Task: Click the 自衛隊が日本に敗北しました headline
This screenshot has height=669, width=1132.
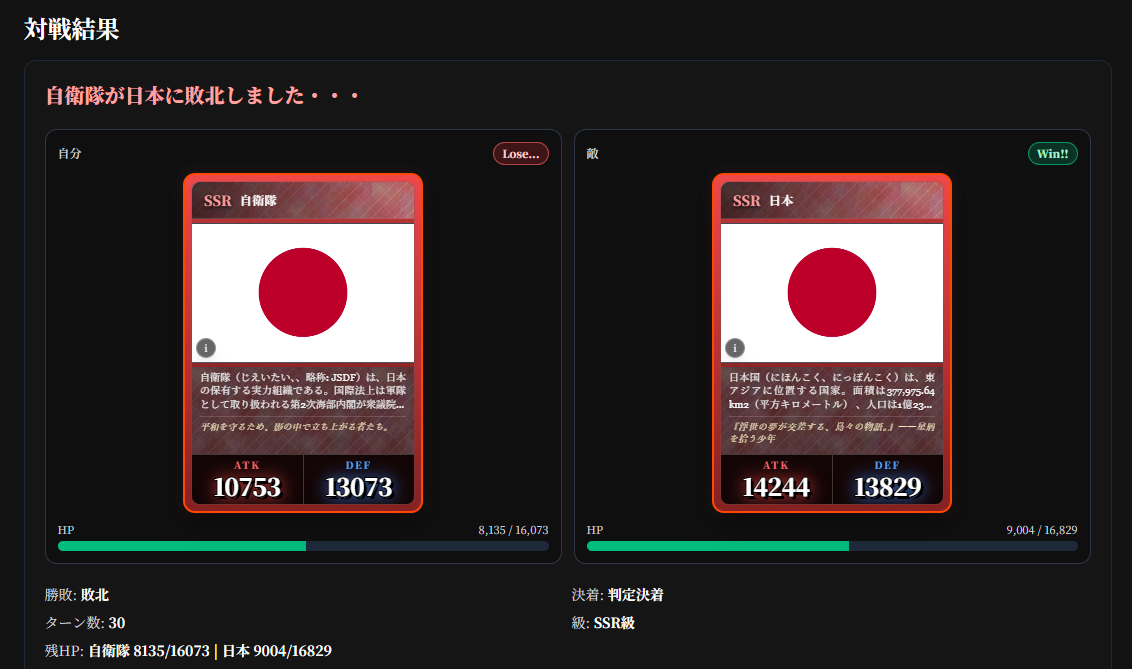Action: (x=202, y=96)
